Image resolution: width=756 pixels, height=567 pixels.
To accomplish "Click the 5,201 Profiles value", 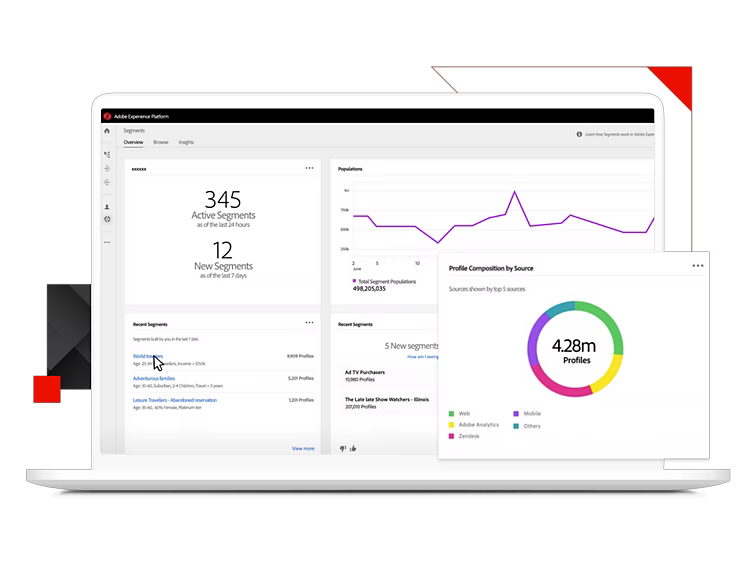I will pos(301,378).
